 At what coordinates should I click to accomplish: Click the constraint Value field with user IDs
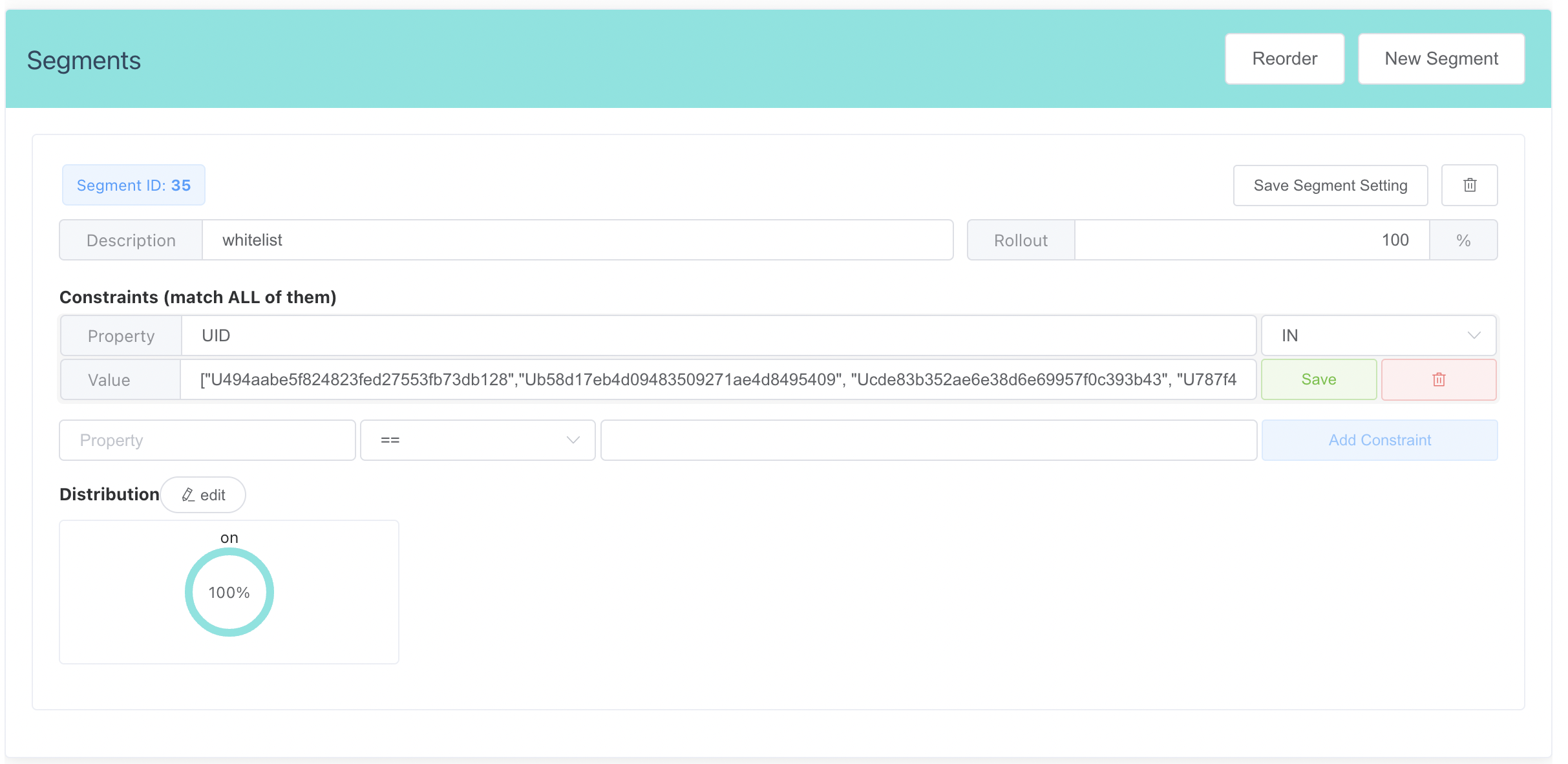point(717,379)
